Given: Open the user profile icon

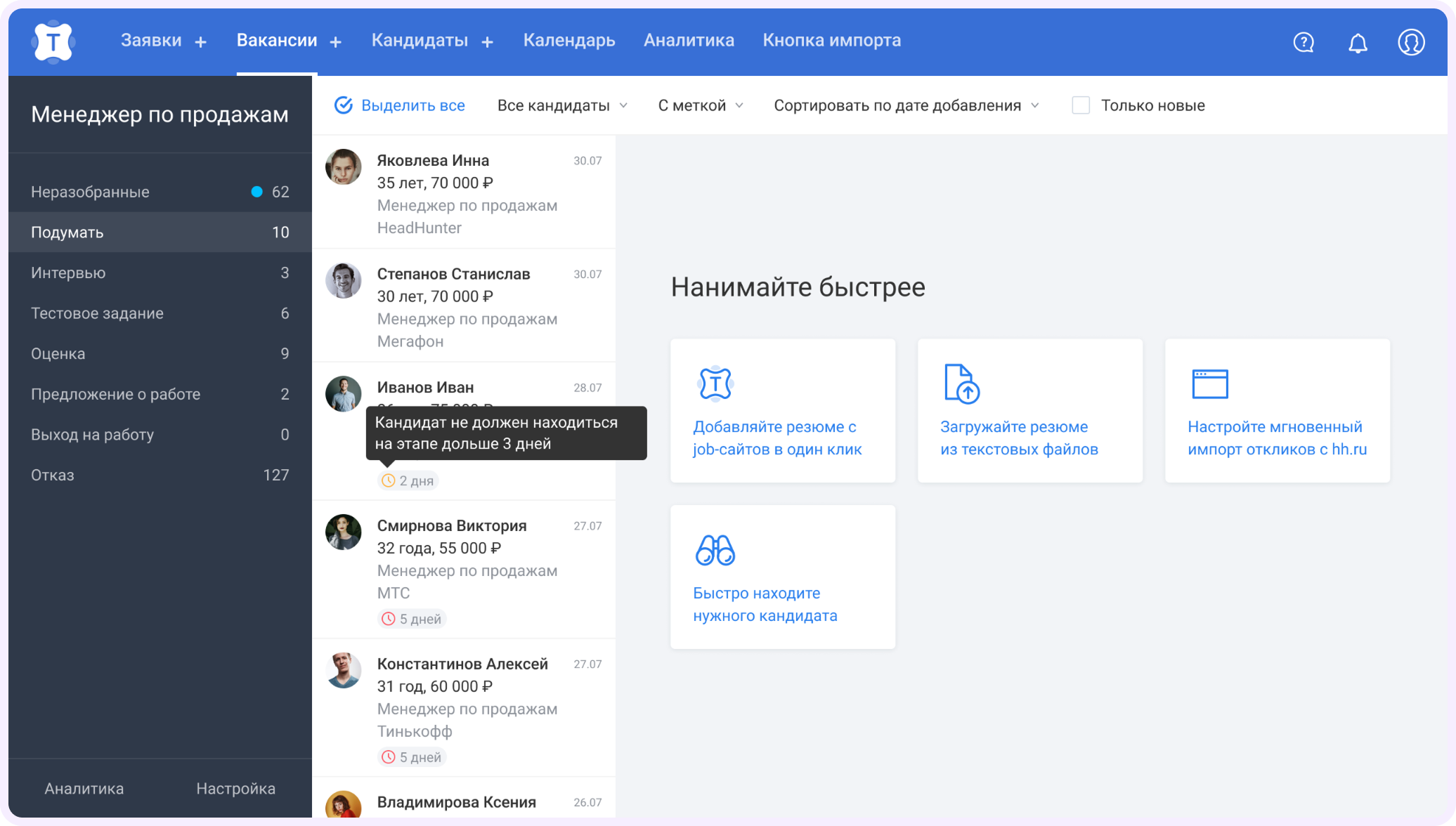Looking at the screenshot, I should 1411,42.
